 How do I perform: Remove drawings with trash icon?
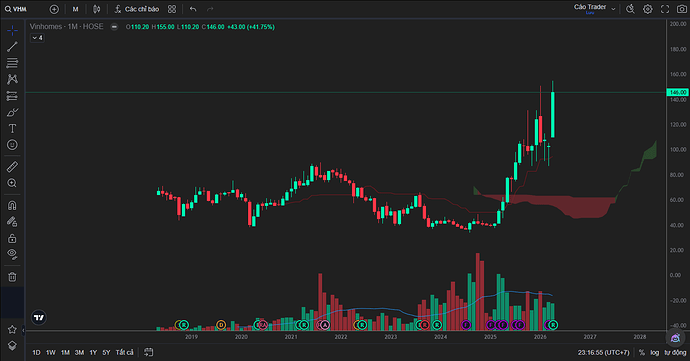(12, 277)
